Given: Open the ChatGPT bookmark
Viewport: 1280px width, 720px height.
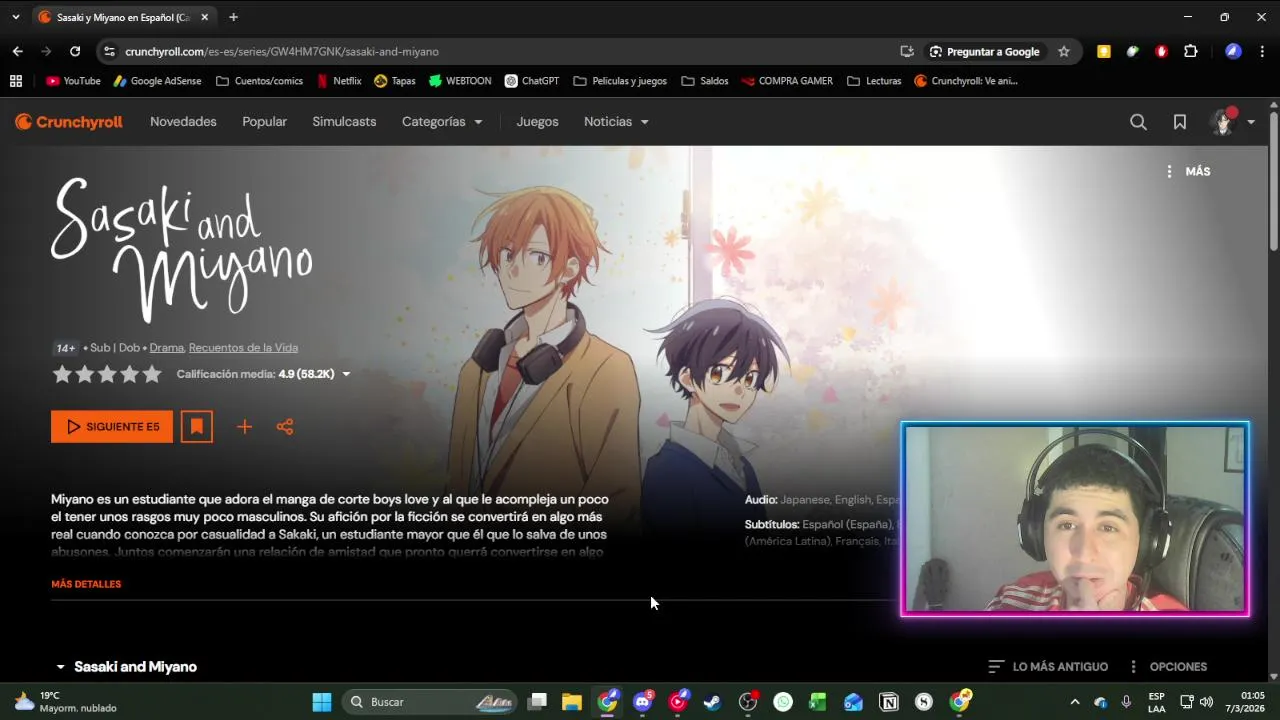Looking at the screenshot, I should point(531,81).
